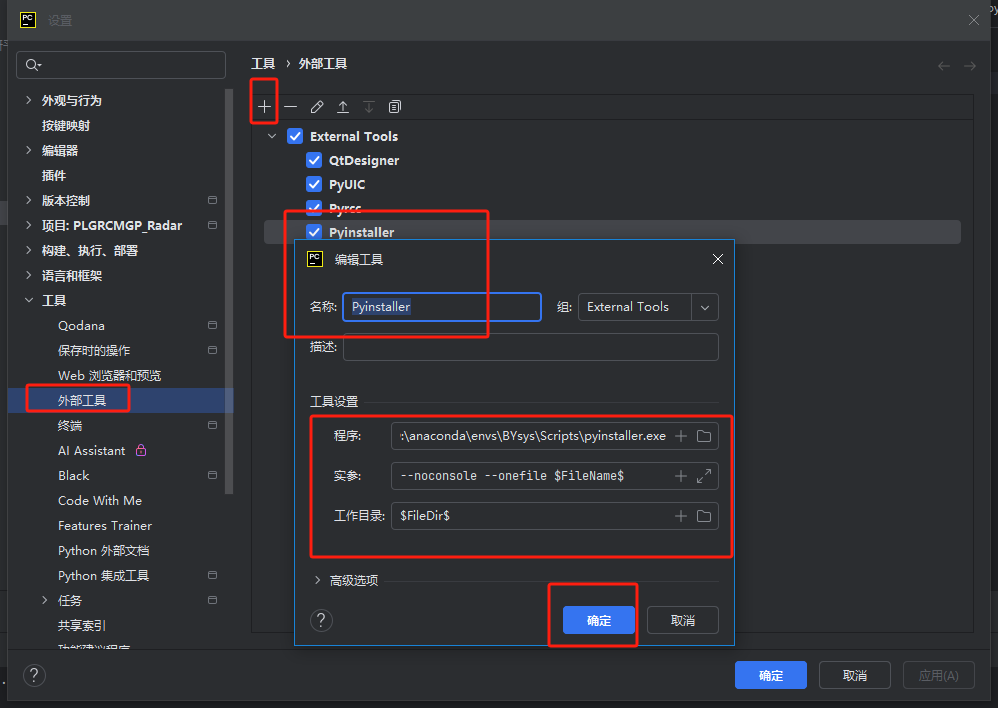The image size is (998, 708).
Task: Toggle the QtDesigner checkbox
Action: click(313, 160)
